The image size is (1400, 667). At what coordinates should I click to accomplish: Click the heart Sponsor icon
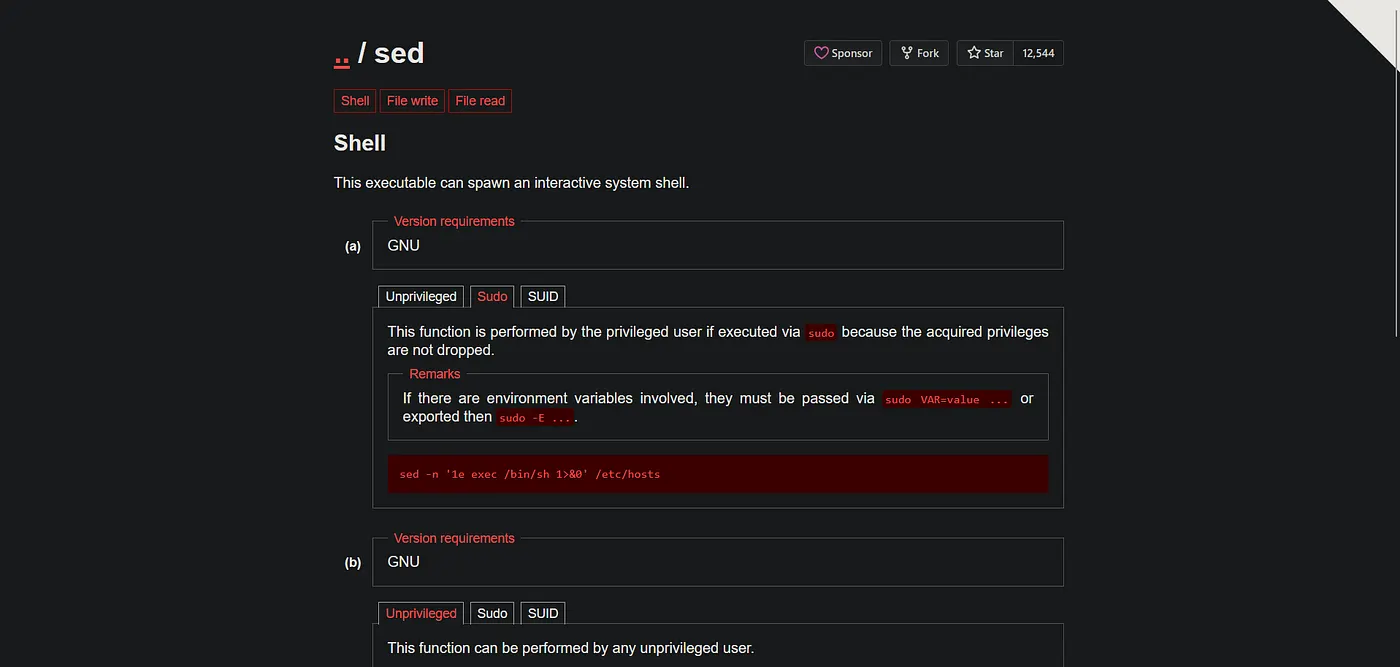[x=821, y=53]
